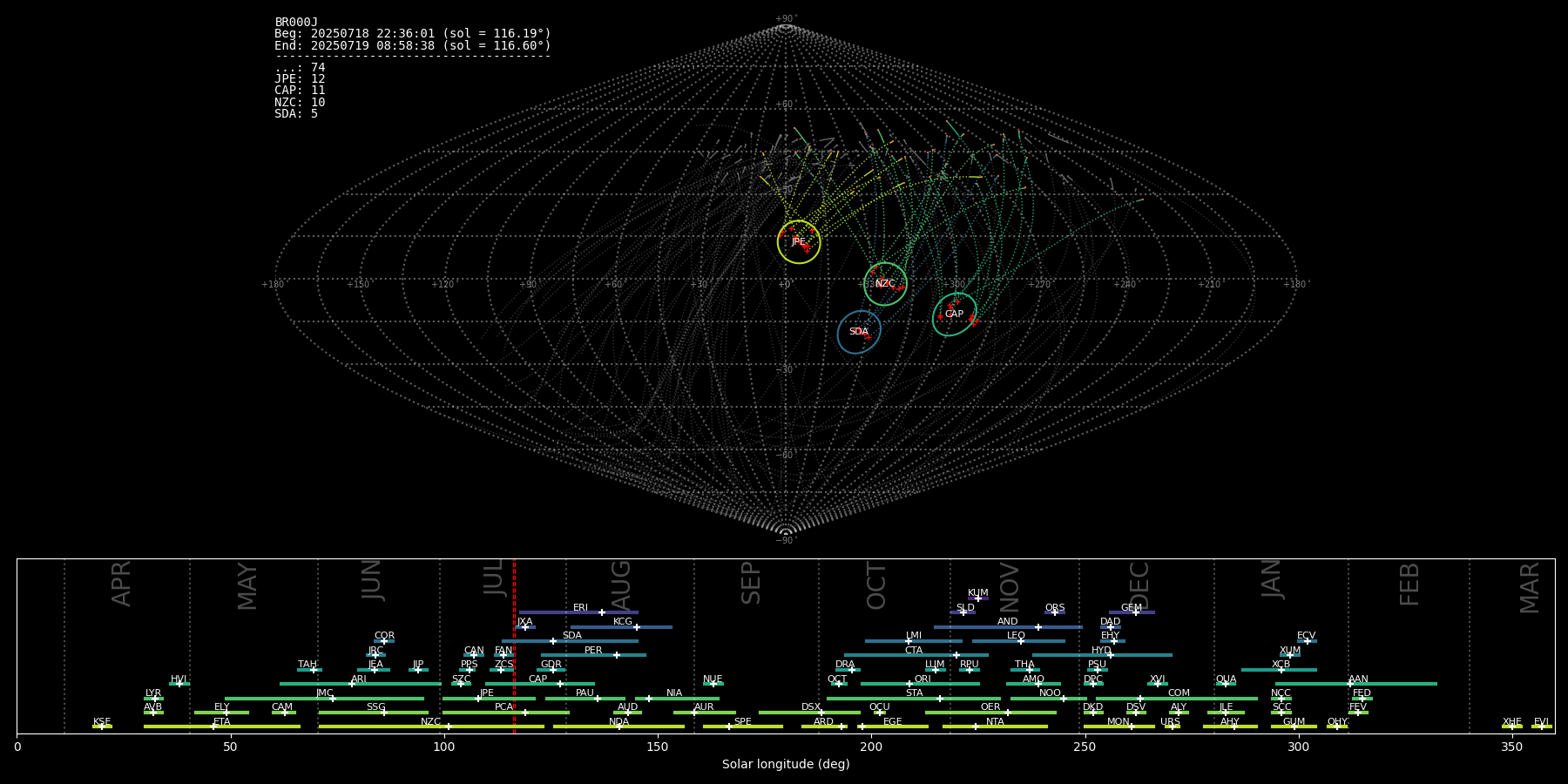
Task: Click the '...: 74' count in legend
Action: [x=300, y=68]
